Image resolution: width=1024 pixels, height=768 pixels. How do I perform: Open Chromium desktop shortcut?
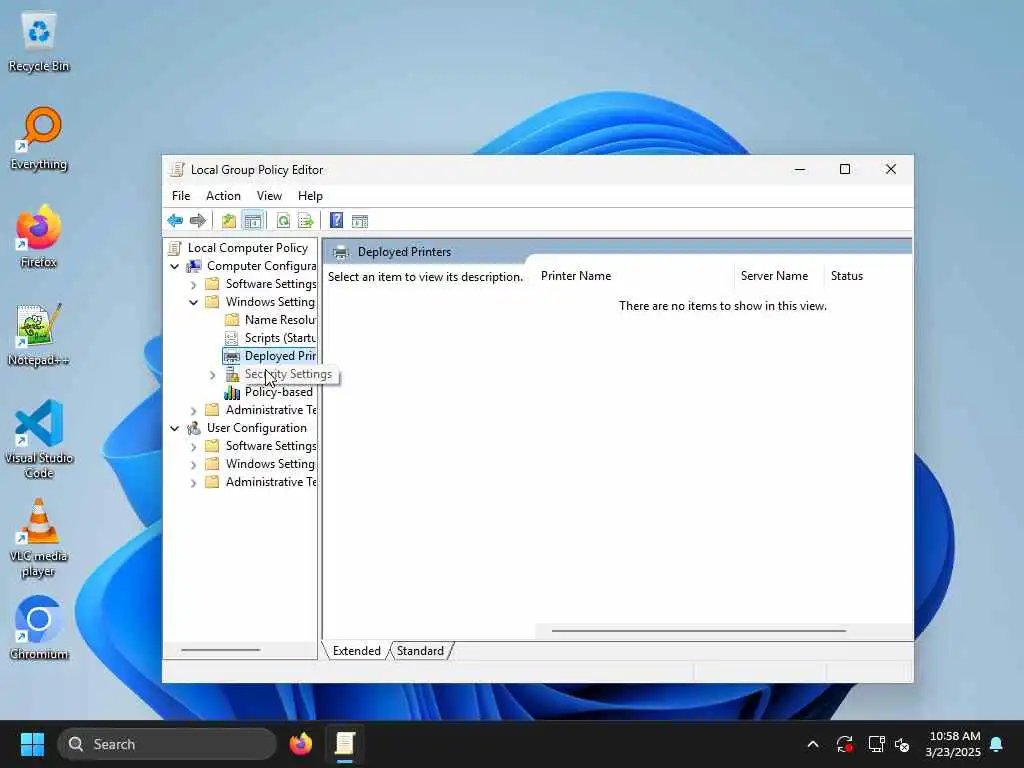(x=39, y=628)
